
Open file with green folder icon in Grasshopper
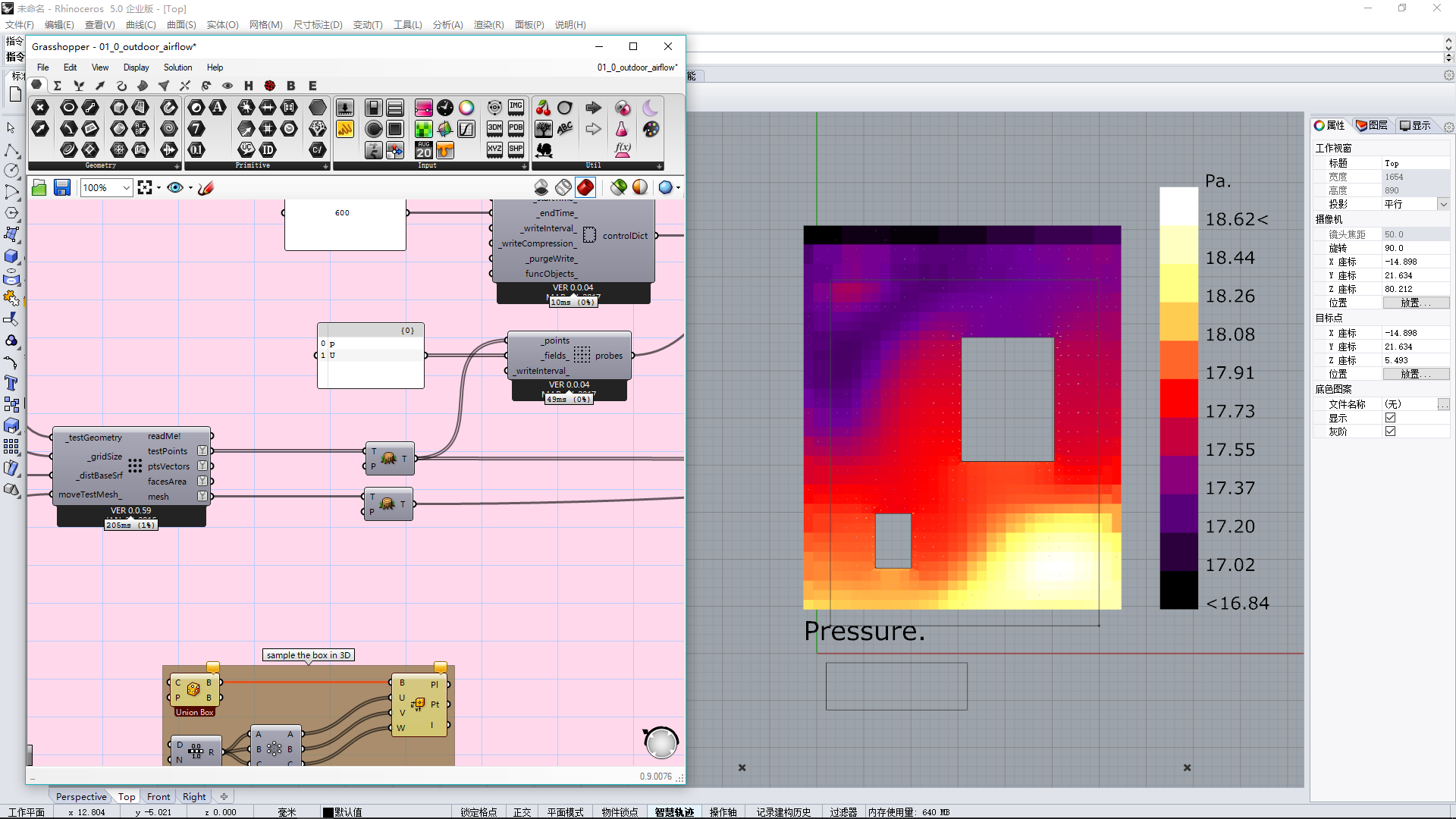[39, 187]
